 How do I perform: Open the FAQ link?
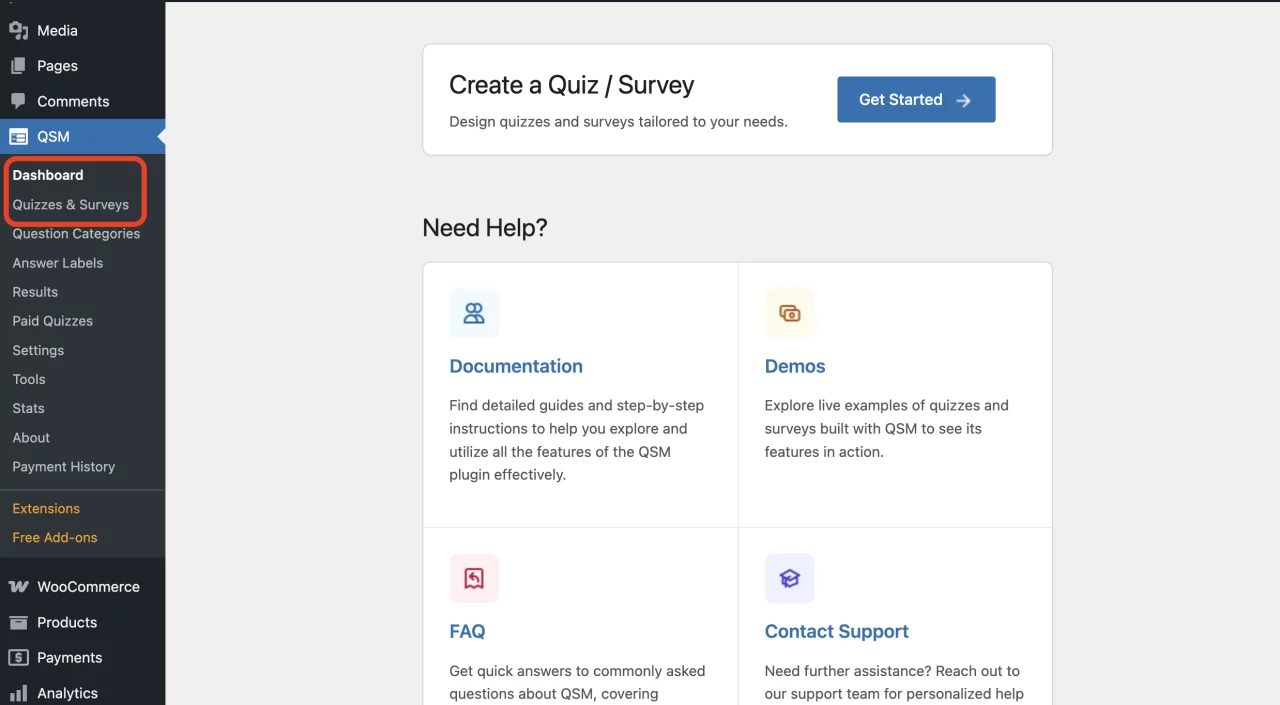click(467, 632)
